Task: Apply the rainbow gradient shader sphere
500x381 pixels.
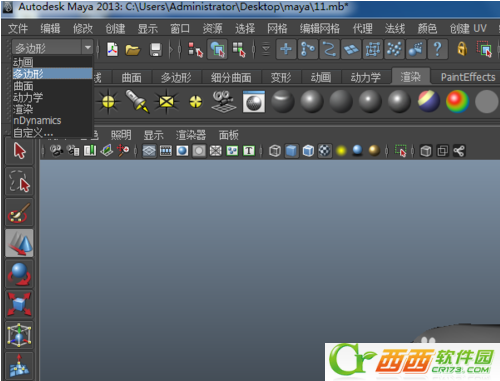Action: point(458,101)
